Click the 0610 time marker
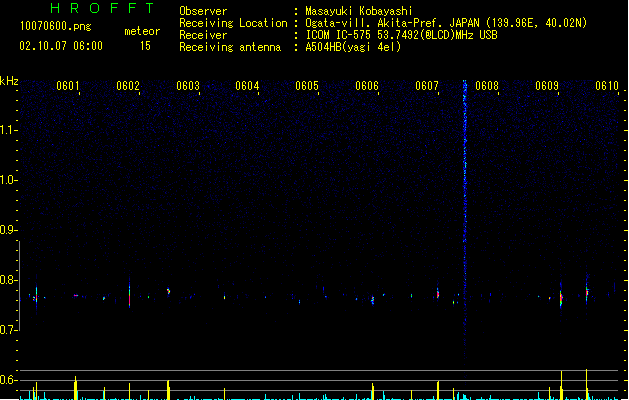629x400 pixels. point(607,86)
